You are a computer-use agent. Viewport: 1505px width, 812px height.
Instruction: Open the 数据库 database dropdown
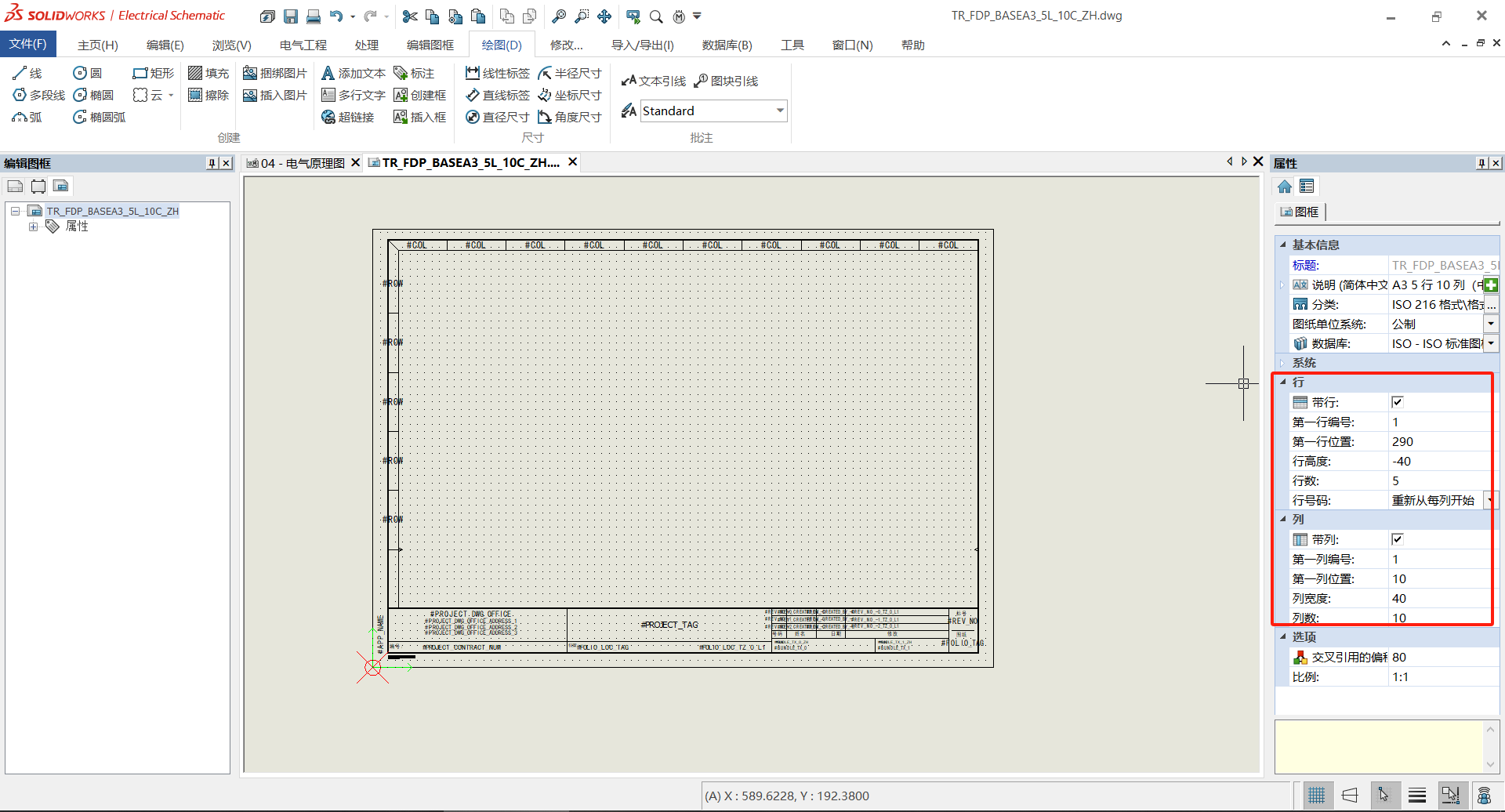pyautogui.click(x=1491, y=343)
